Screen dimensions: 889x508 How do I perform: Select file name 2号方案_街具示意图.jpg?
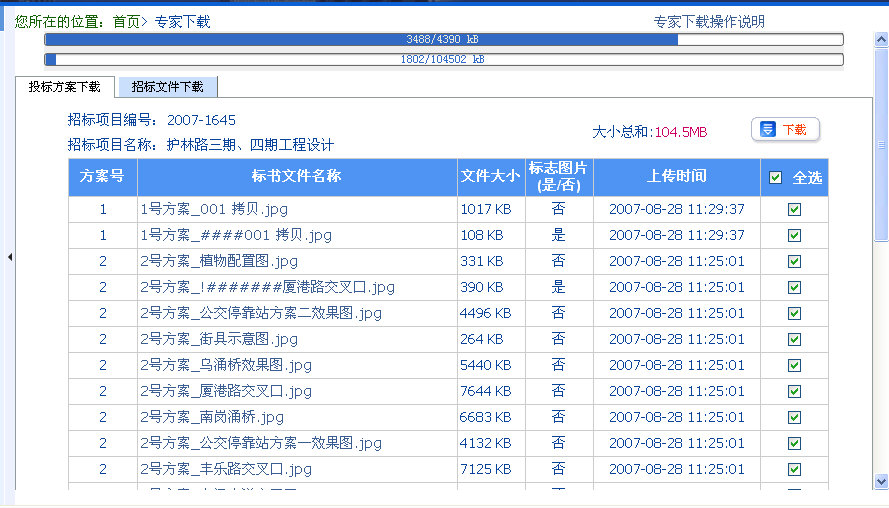click(219, 340)
